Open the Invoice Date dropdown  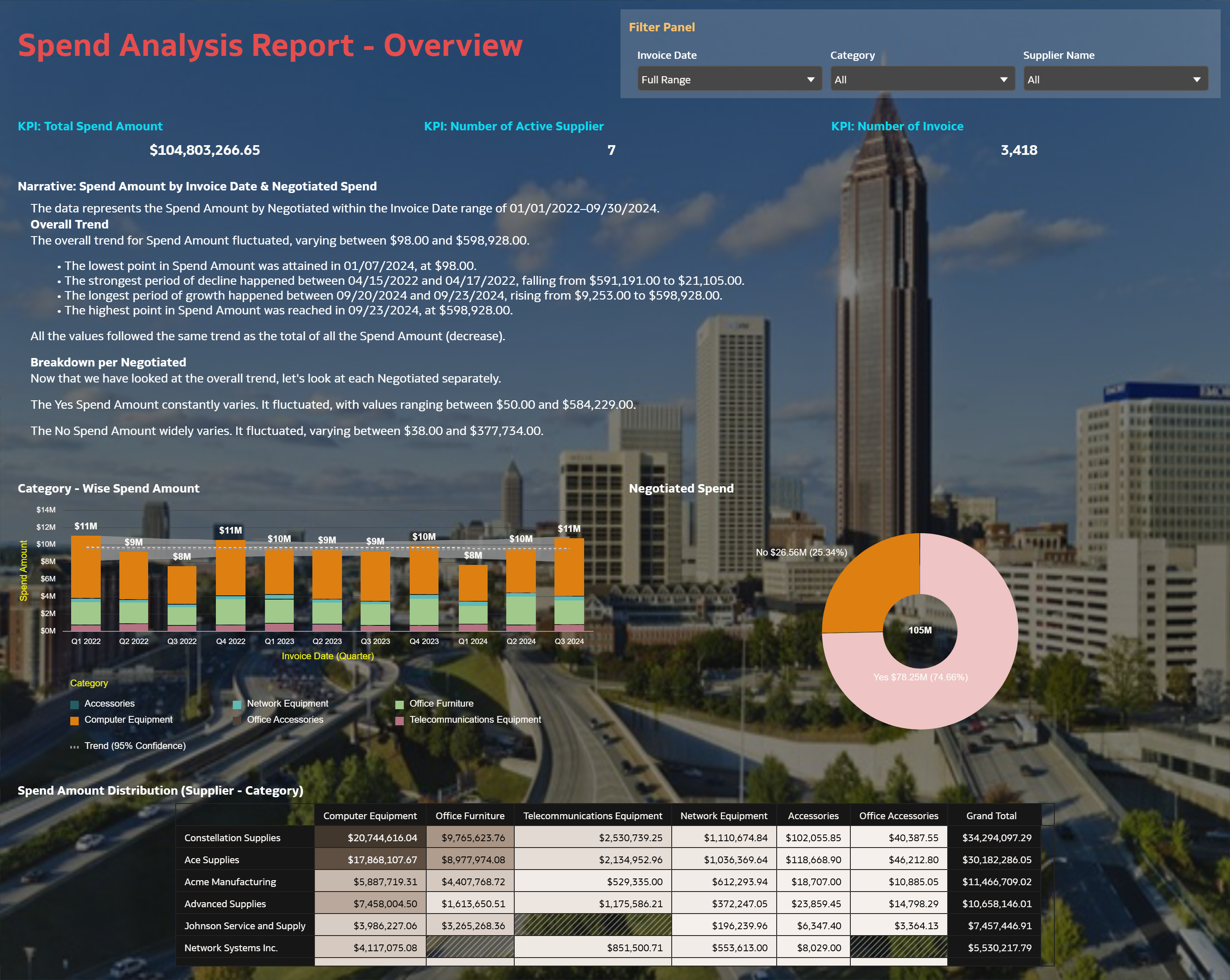(729, 79)
